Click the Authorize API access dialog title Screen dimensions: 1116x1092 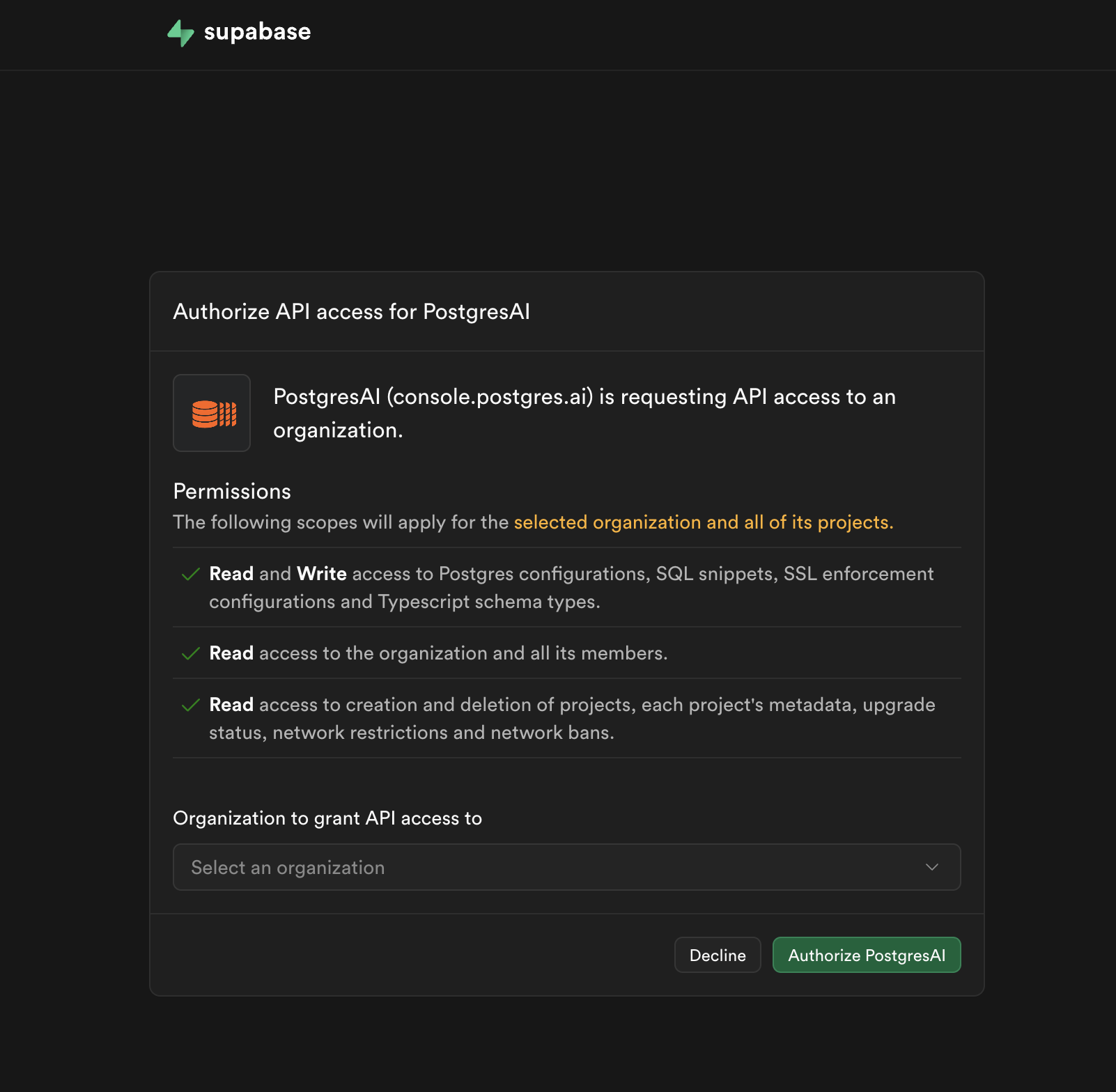click(x=351, y=311)
